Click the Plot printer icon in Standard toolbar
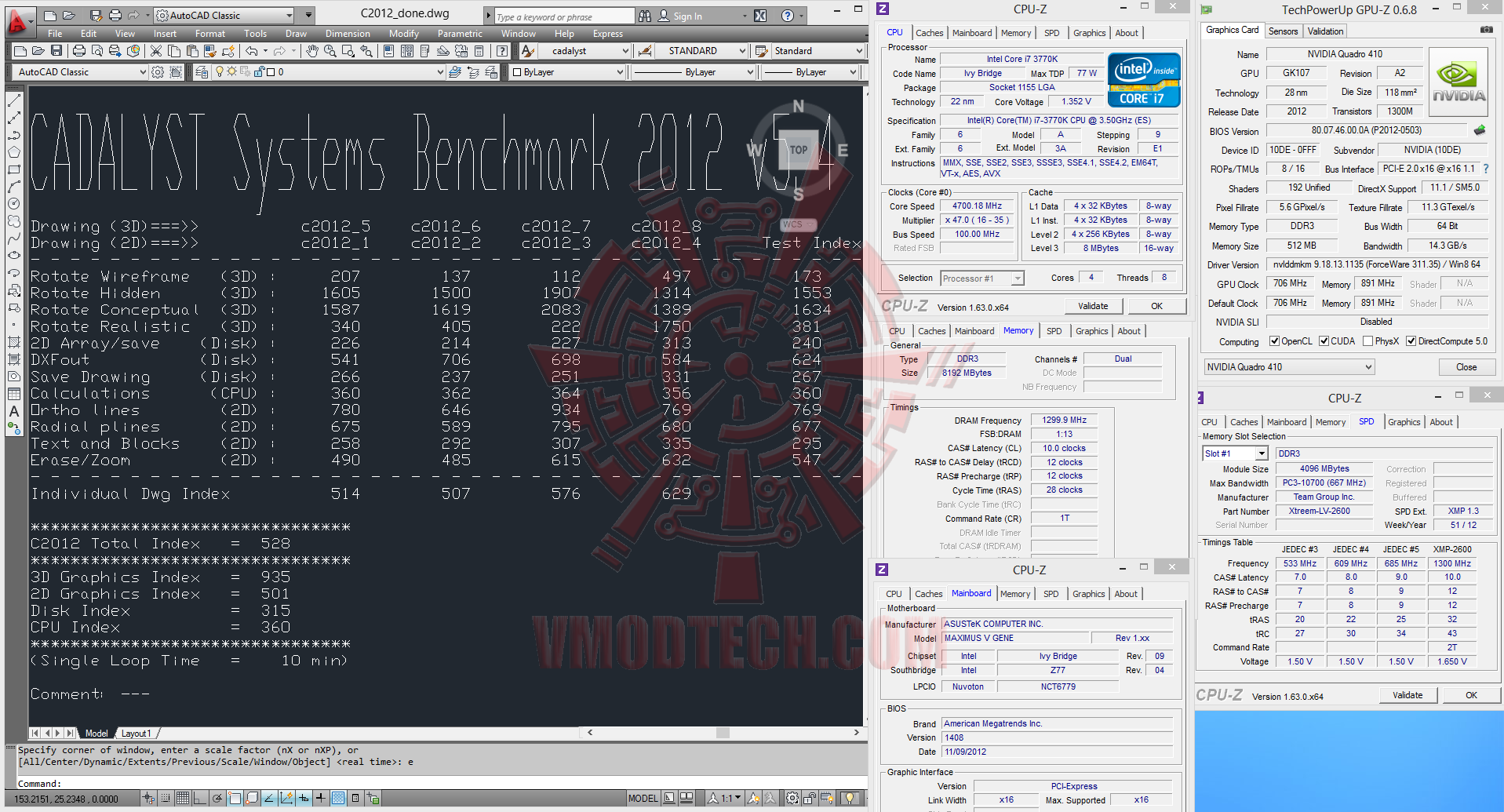The height and width of the screenshot is (812, 1504). pyautogui.click(x=79, y=51)
